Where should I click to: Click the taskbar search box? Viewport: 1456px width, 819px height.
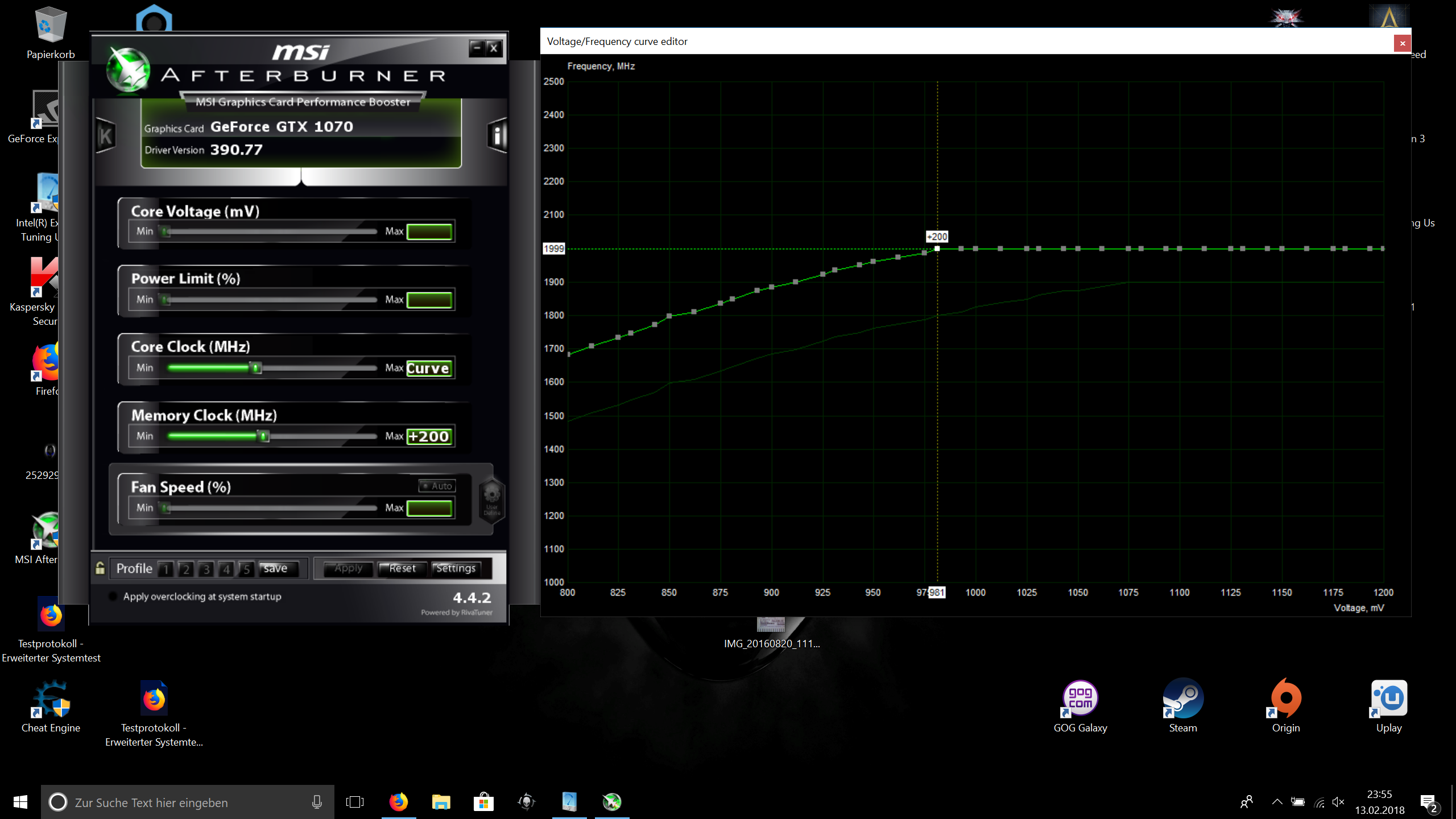pos(188,802)
